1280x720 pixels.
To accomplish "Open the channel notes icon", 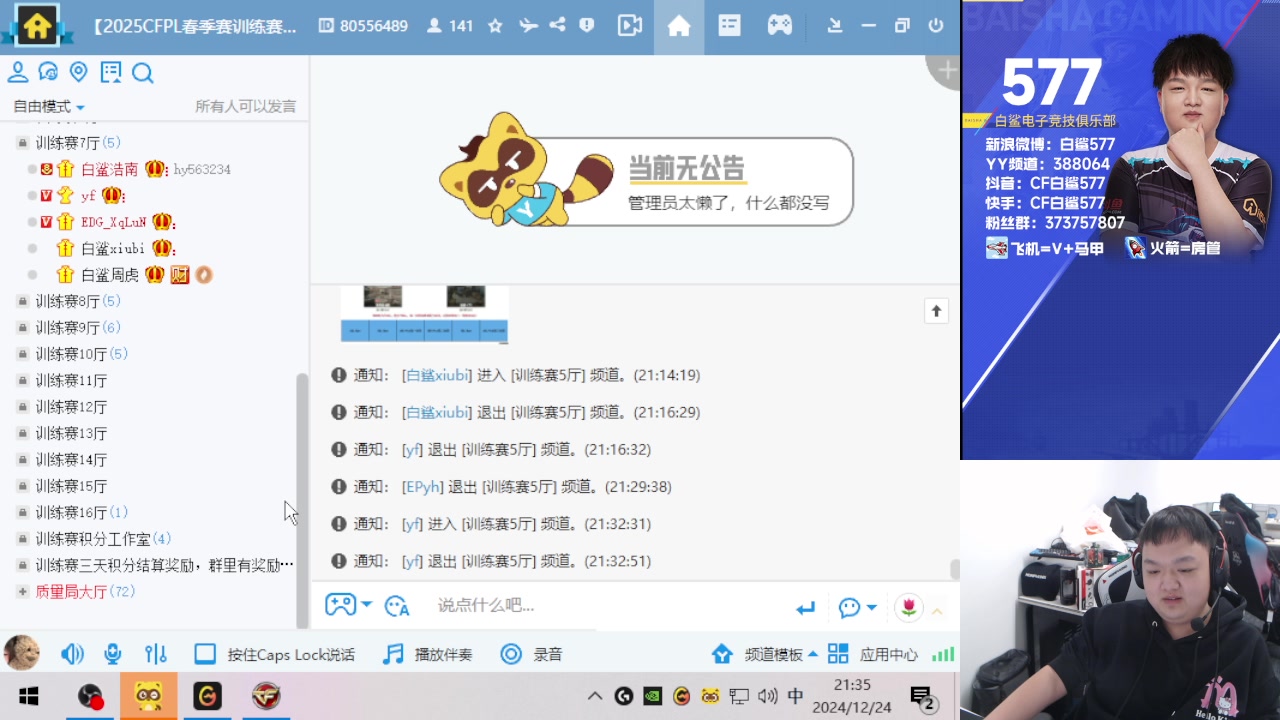I will pos(111,72).
